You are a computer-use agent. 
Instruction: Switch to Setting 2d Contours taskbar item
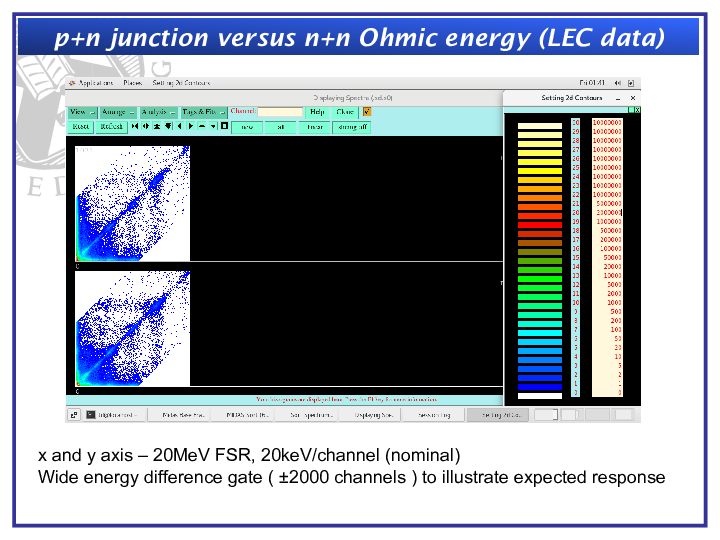tap(498, 415)
